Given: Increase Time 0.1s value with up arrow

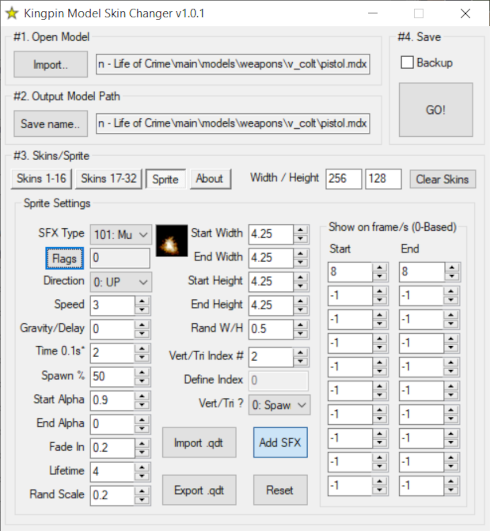Looking at the screenshot, I should (x=142, y=348).
